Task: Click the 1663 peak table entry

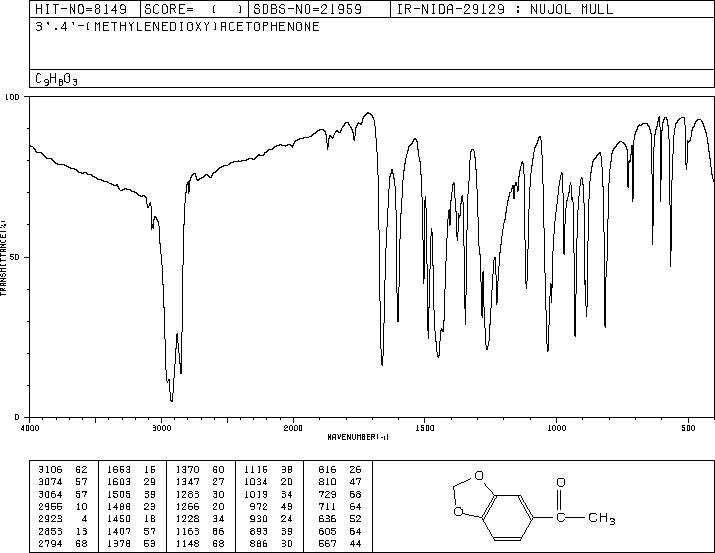Action: 131,469
